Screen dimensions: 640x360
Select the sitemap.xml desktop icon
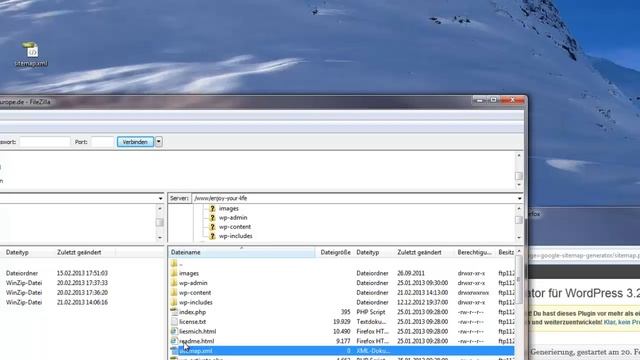pos(31,54)
